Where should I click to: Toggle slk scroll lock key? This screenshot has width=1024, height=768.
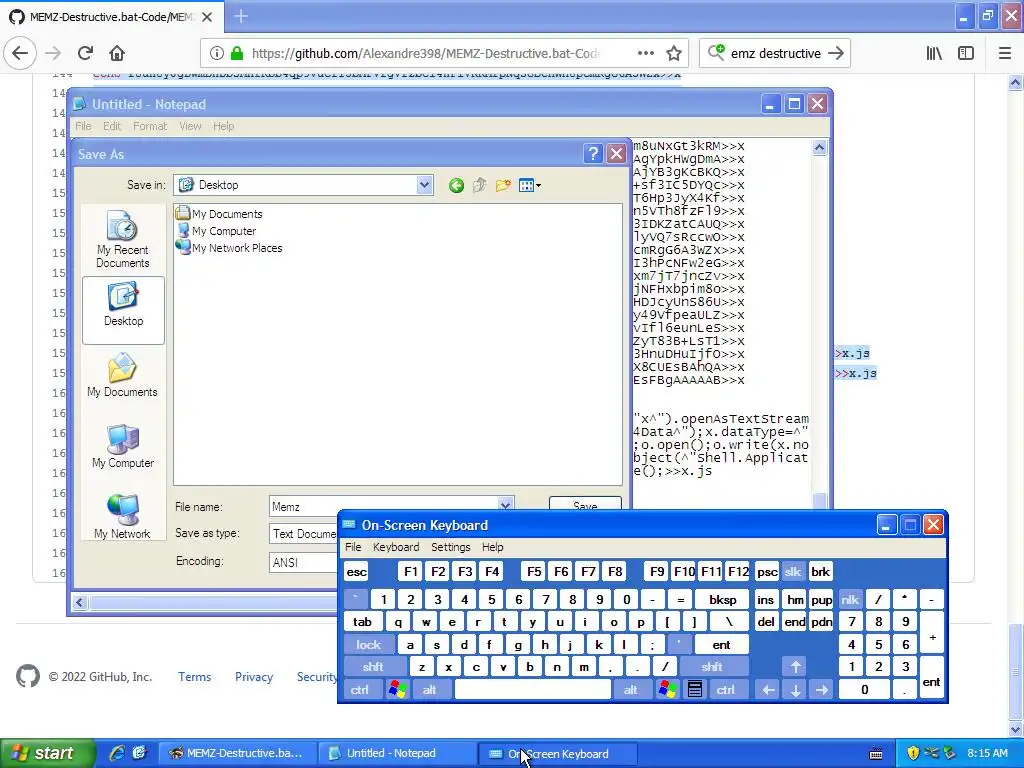click(793, 572)
